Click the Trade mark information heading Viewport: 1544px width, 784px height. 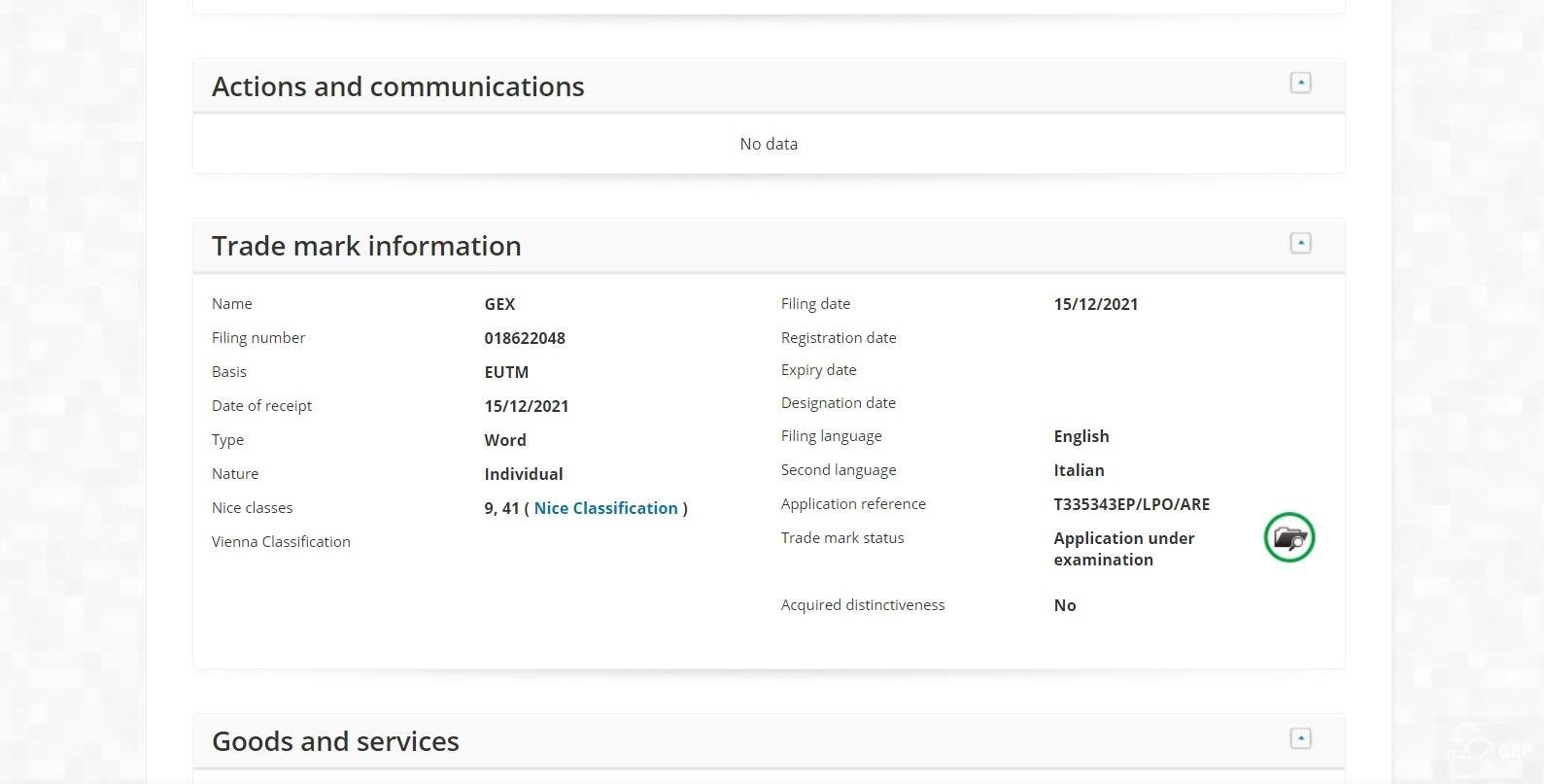click(366, 246)
